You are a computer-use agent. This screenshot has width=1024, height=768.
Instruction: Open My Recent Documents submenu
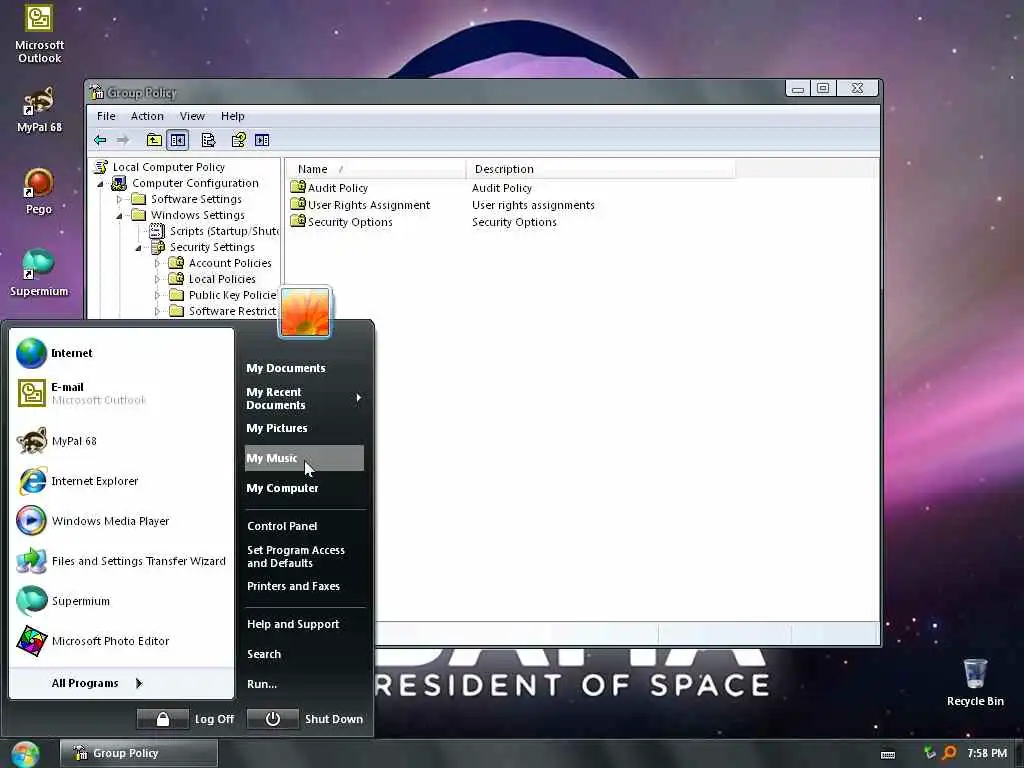point(304,398)
